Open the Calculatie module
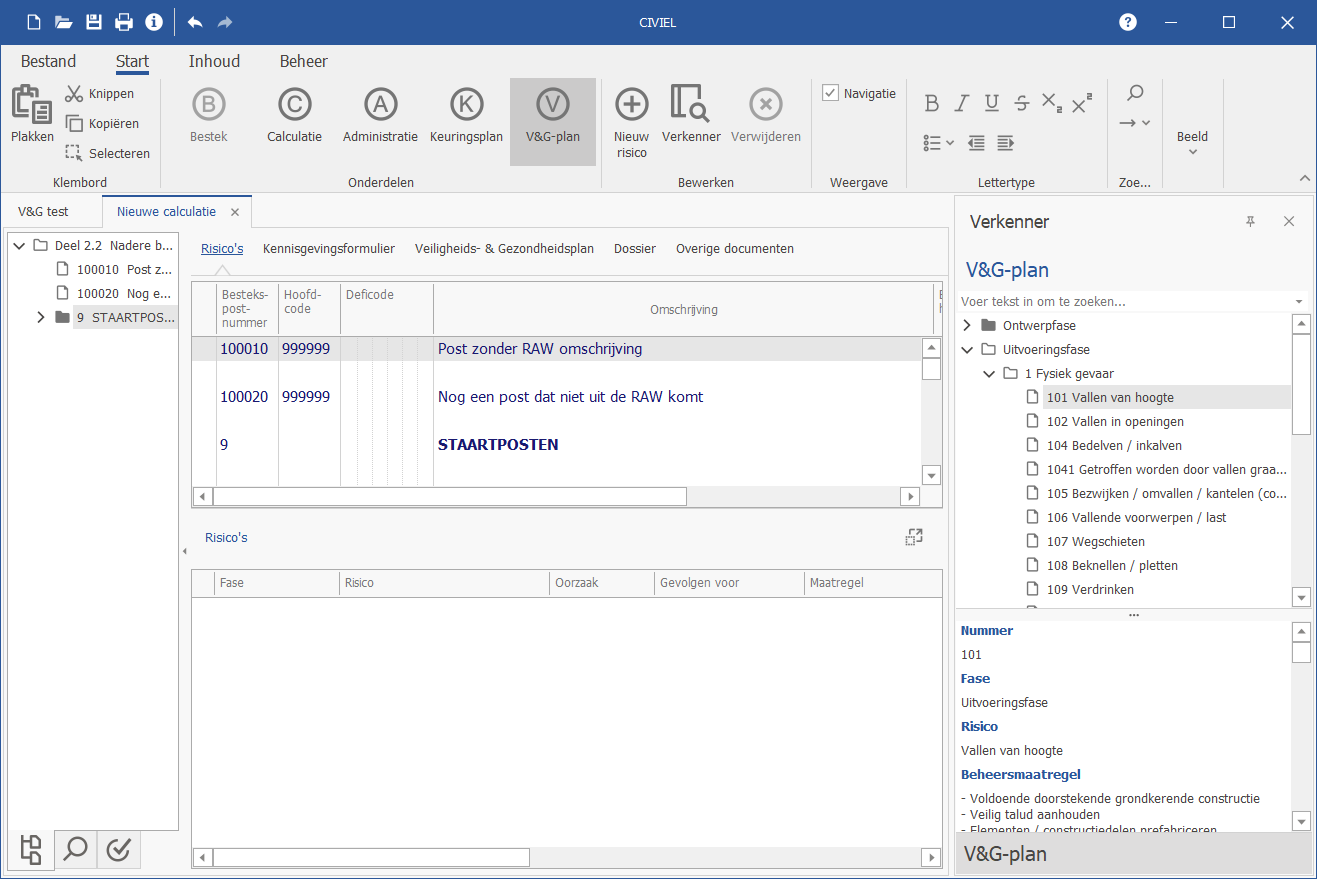 click(294, 116)
